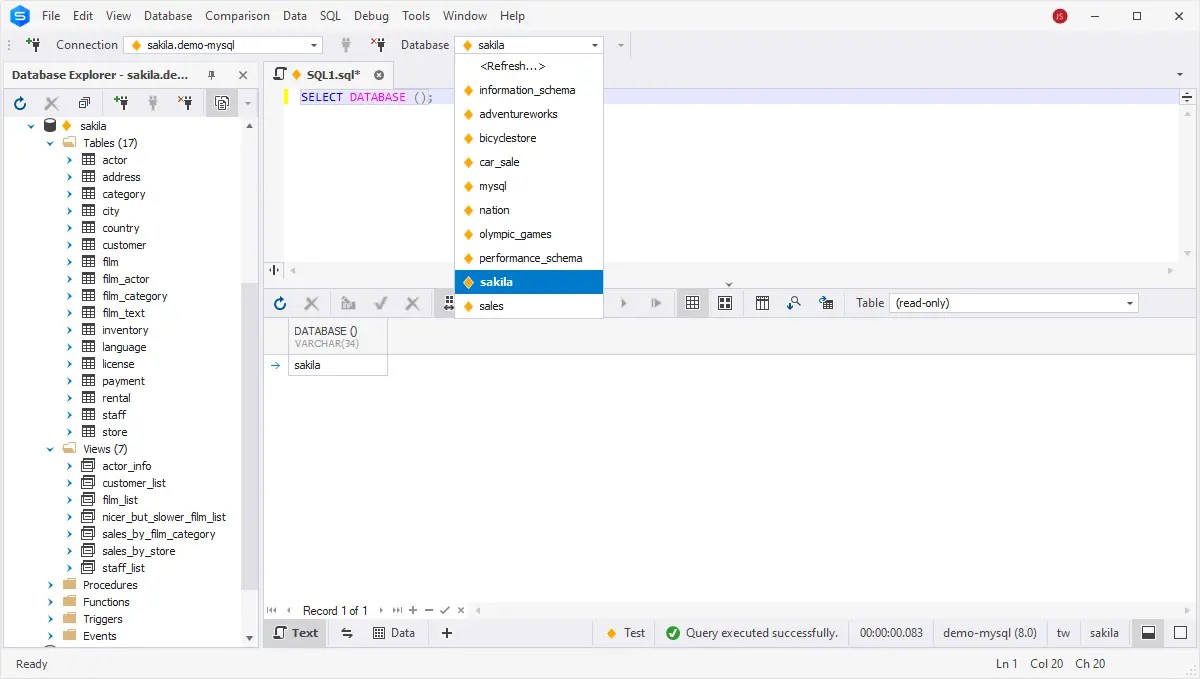The width and height of the screenshot is (1200, 679).
Task: Open the Comparison menu
Action: (237, 16)
